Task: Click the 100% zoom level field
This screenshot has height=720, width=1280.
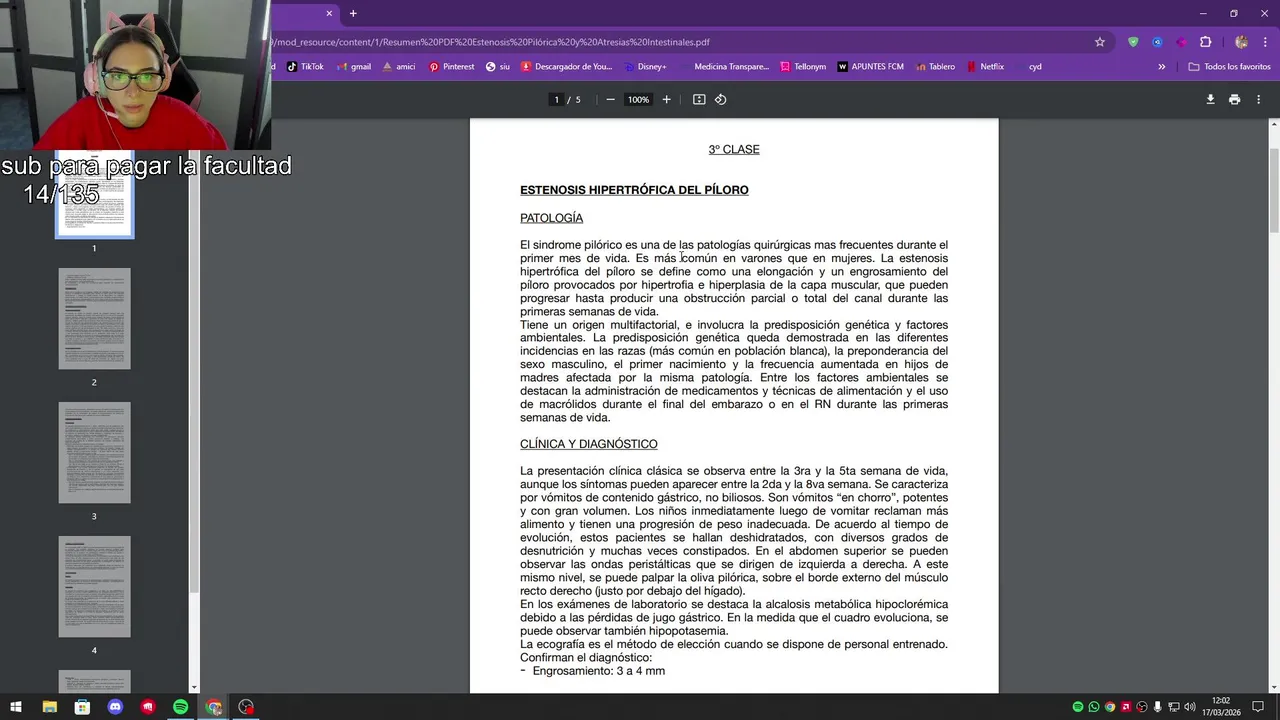Action: [x=638, y=99]
